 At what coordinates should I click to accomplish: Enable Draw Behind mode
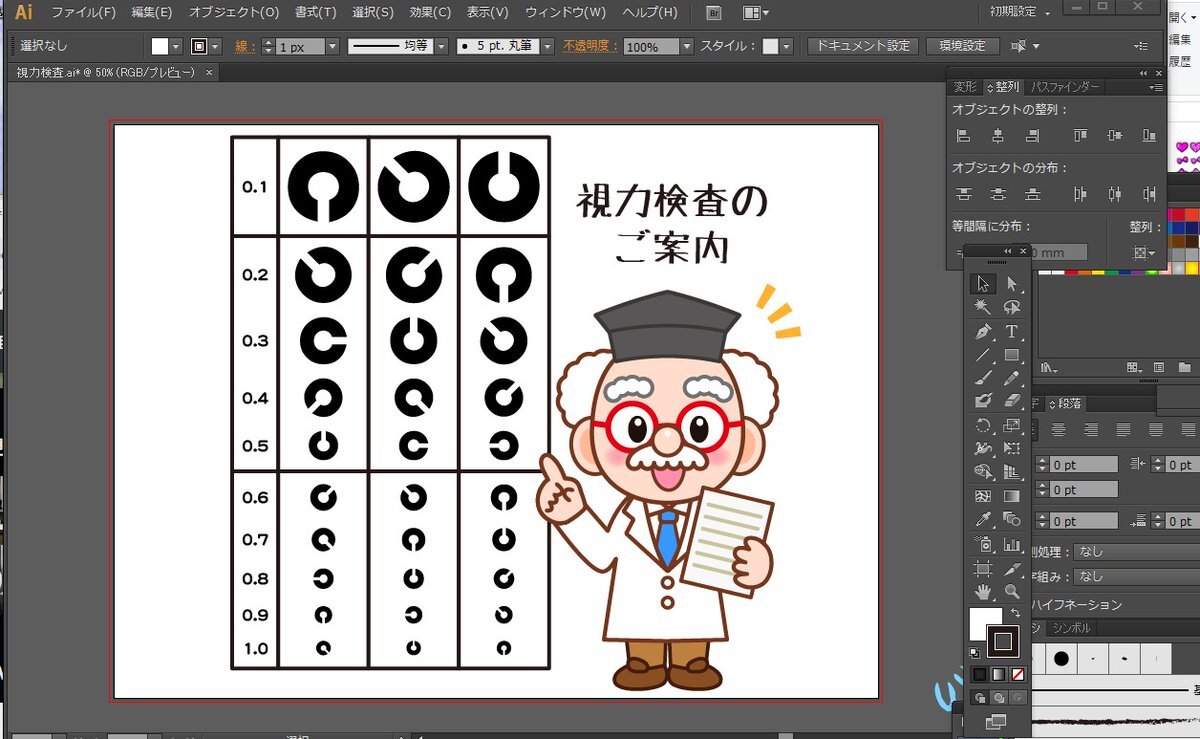click(999, 697)
